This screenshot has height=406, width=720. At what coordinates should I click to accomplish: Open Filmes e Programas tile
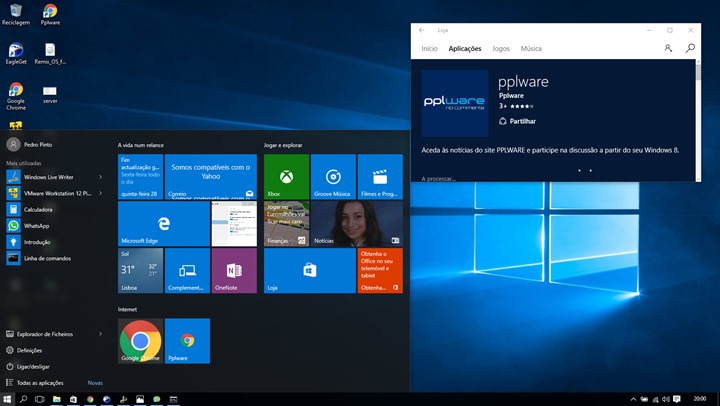[x=380, y=176]
